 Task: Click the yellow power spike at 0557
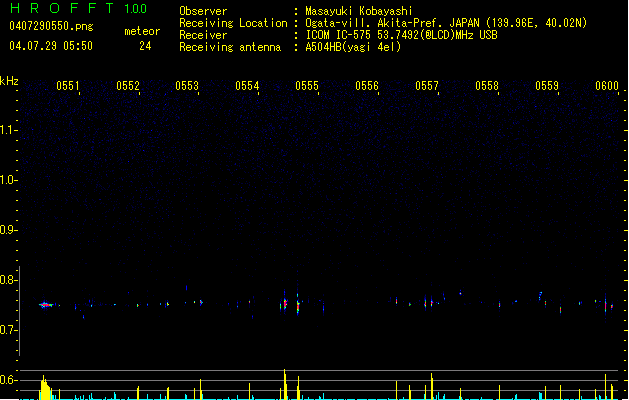tap(432, 386)
